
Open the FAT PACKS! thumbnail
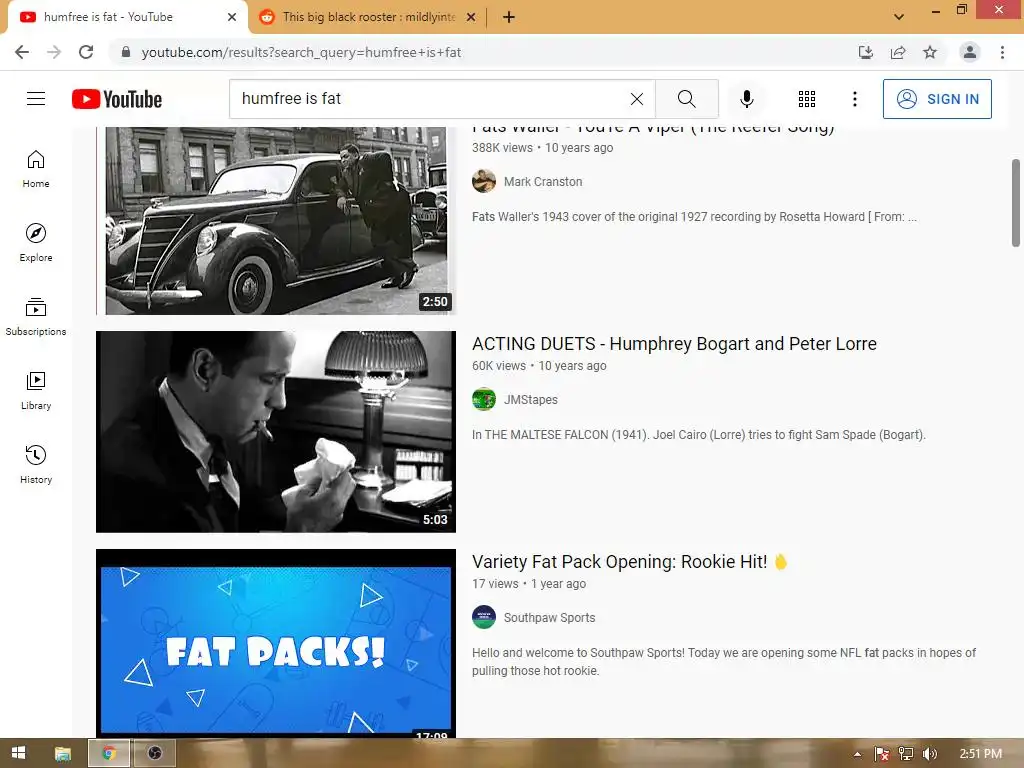click(276, 644)
